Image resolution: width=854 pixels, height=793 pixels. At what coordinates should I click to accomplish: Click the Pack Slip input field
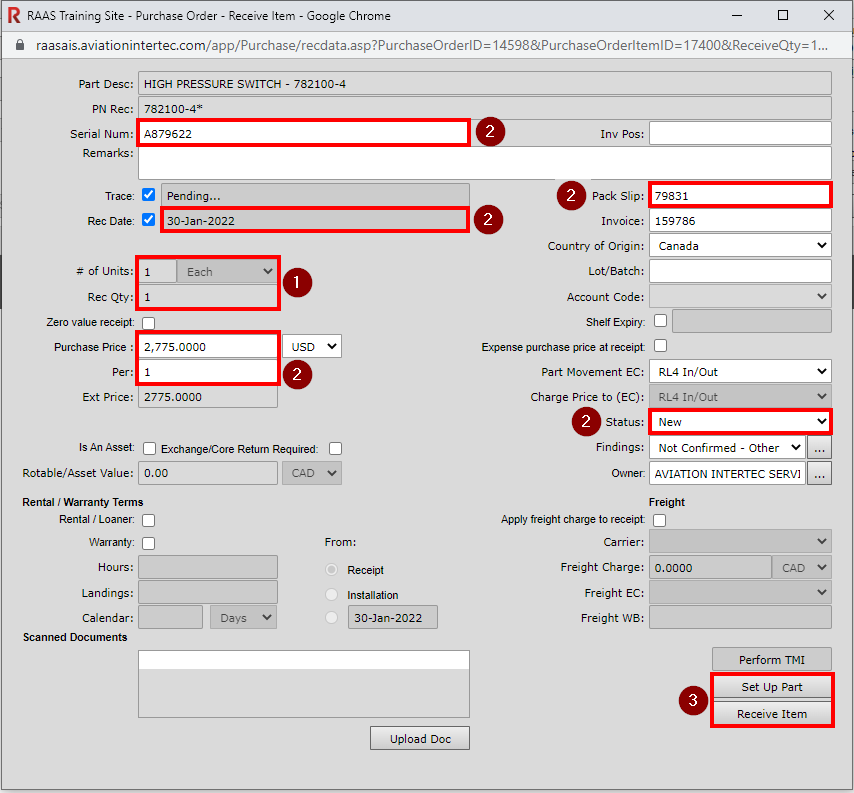(x=740, y=196)
